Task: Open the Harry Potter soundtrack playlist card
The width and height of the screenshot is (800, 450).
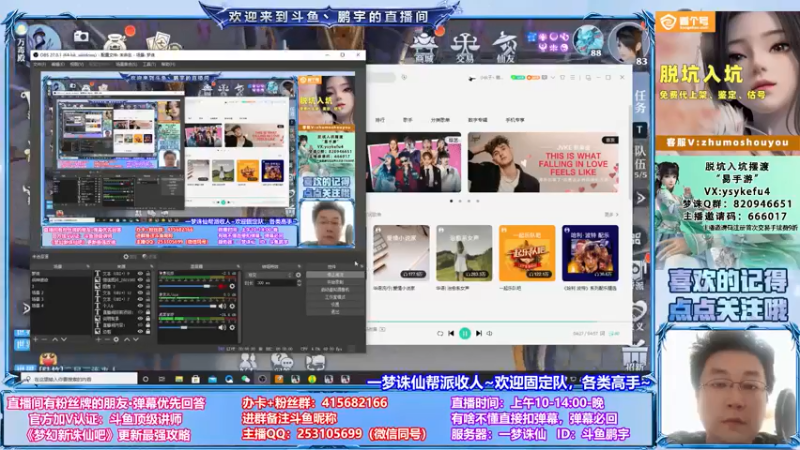Action: tap(590, 253)
